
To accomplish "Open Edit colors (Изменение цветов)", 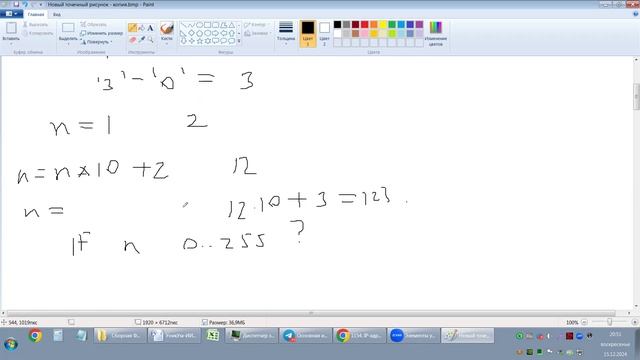I will point(436,33).
